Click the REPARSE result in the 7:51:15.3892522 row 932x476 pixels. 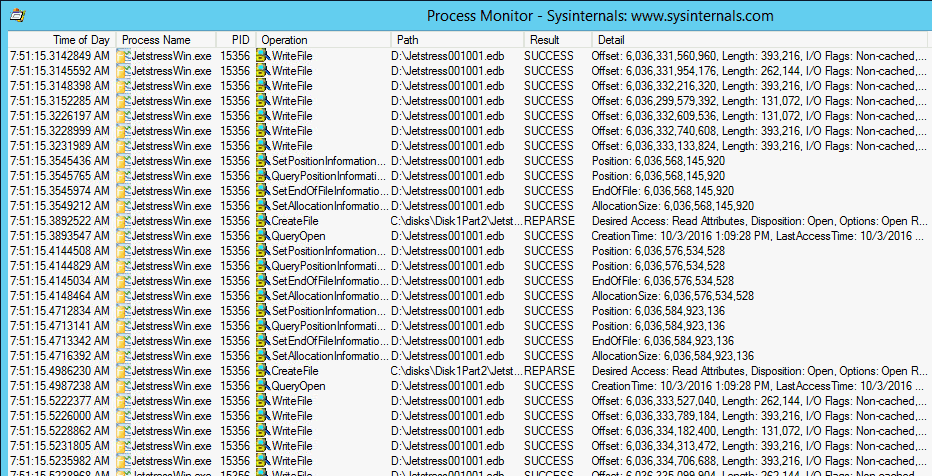pos(549,221)
